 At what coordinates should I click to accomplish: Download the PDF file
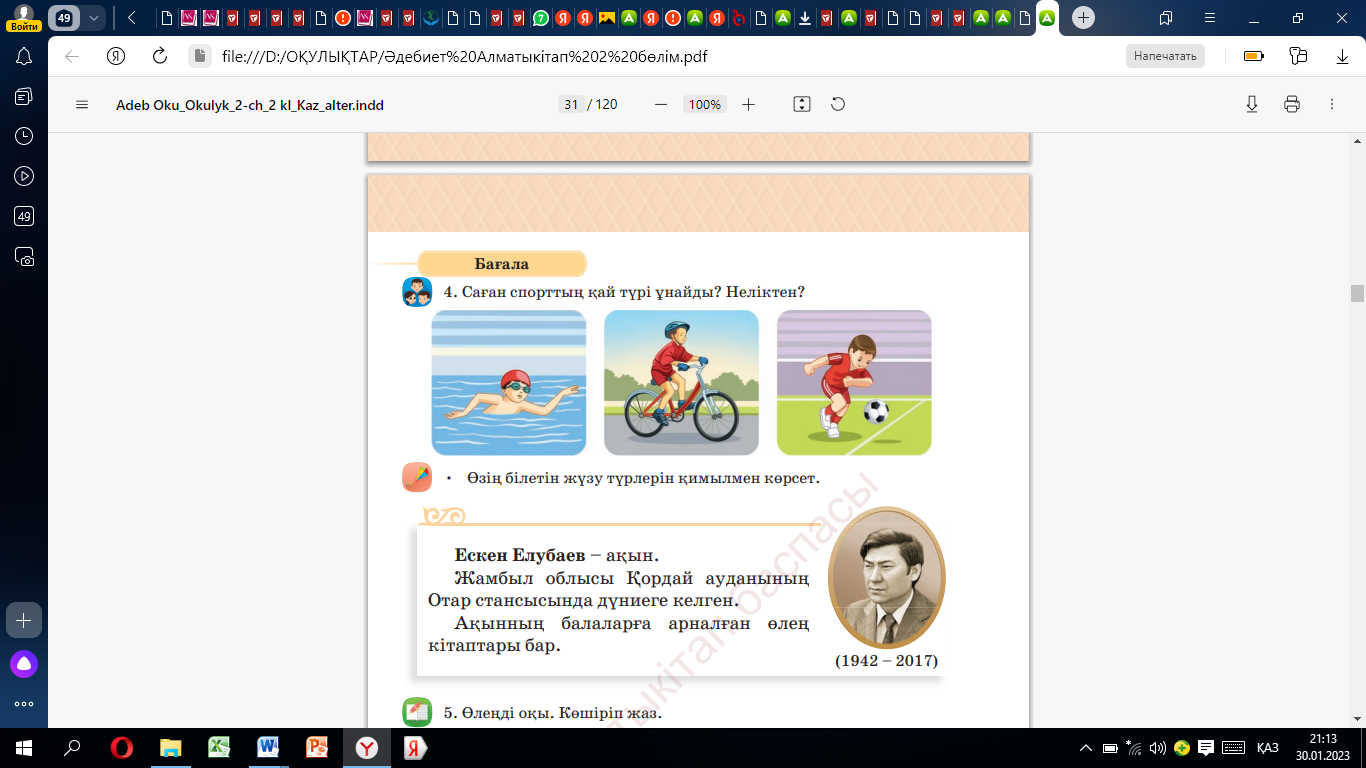pos(1251,104)
